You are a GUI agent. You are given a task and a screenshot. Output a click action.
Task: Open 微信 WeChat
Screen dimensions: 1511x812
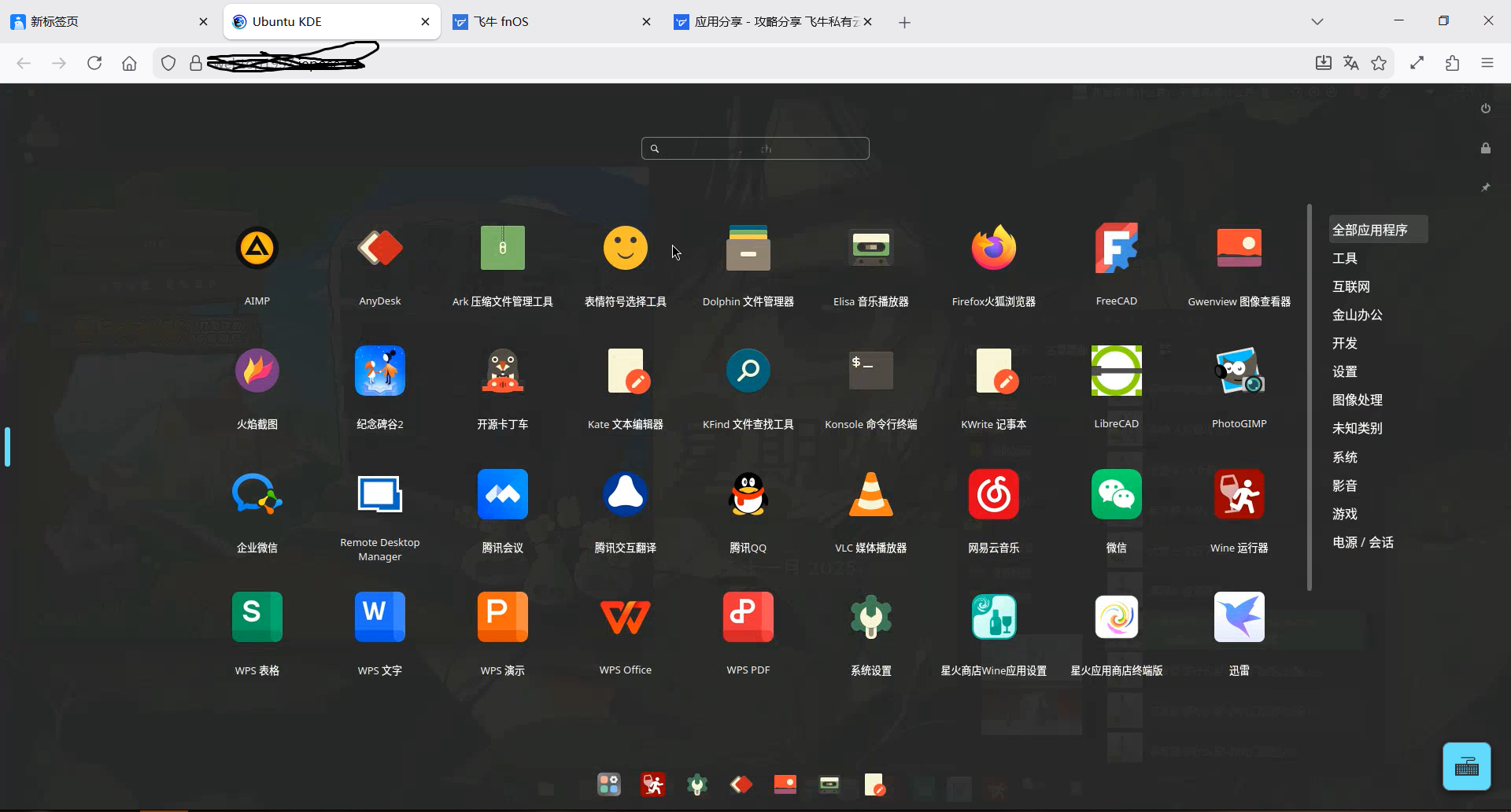coord(1117,494)
